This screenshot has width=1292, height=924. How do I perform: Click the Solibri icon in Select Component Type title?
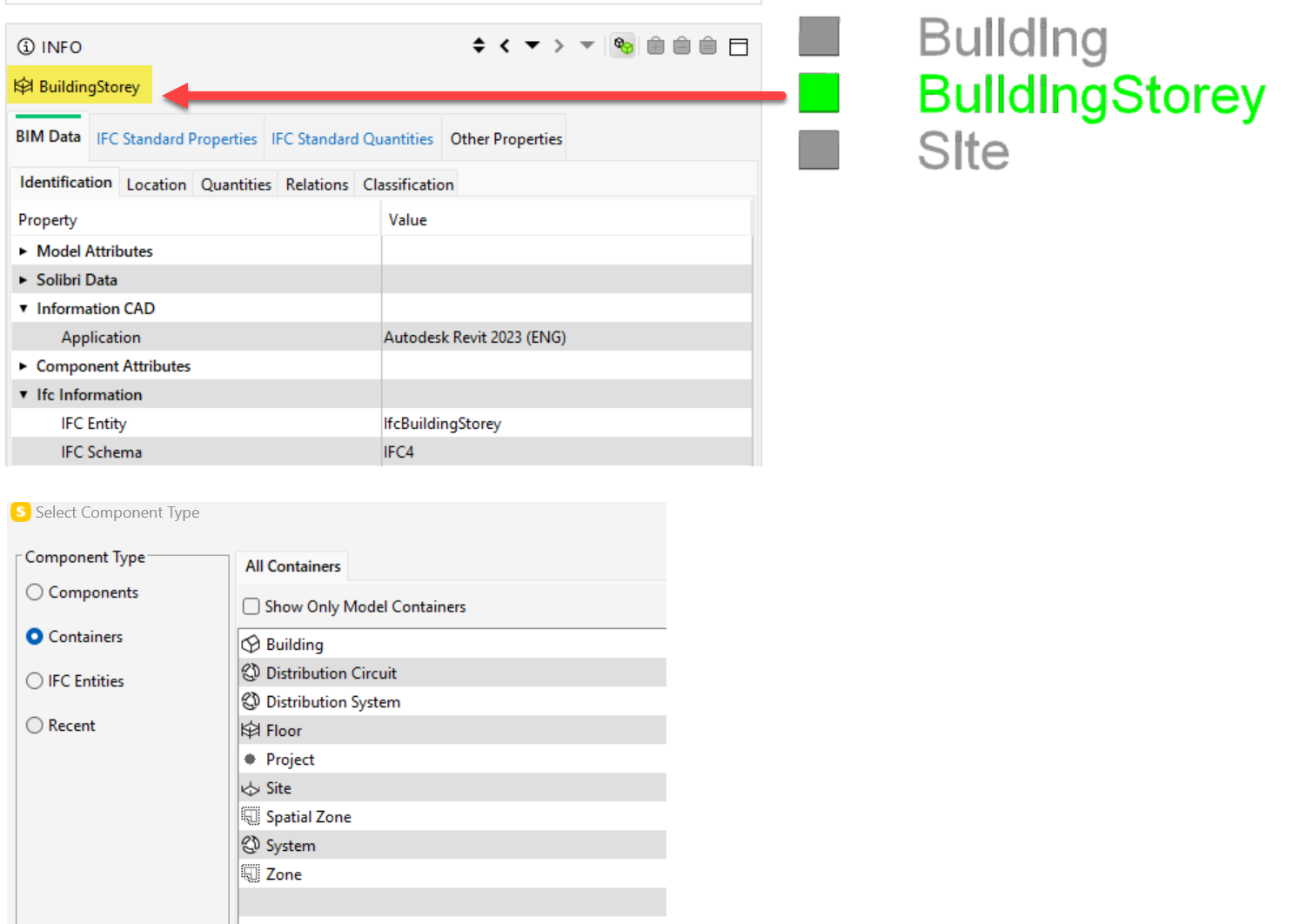[20, 512]
